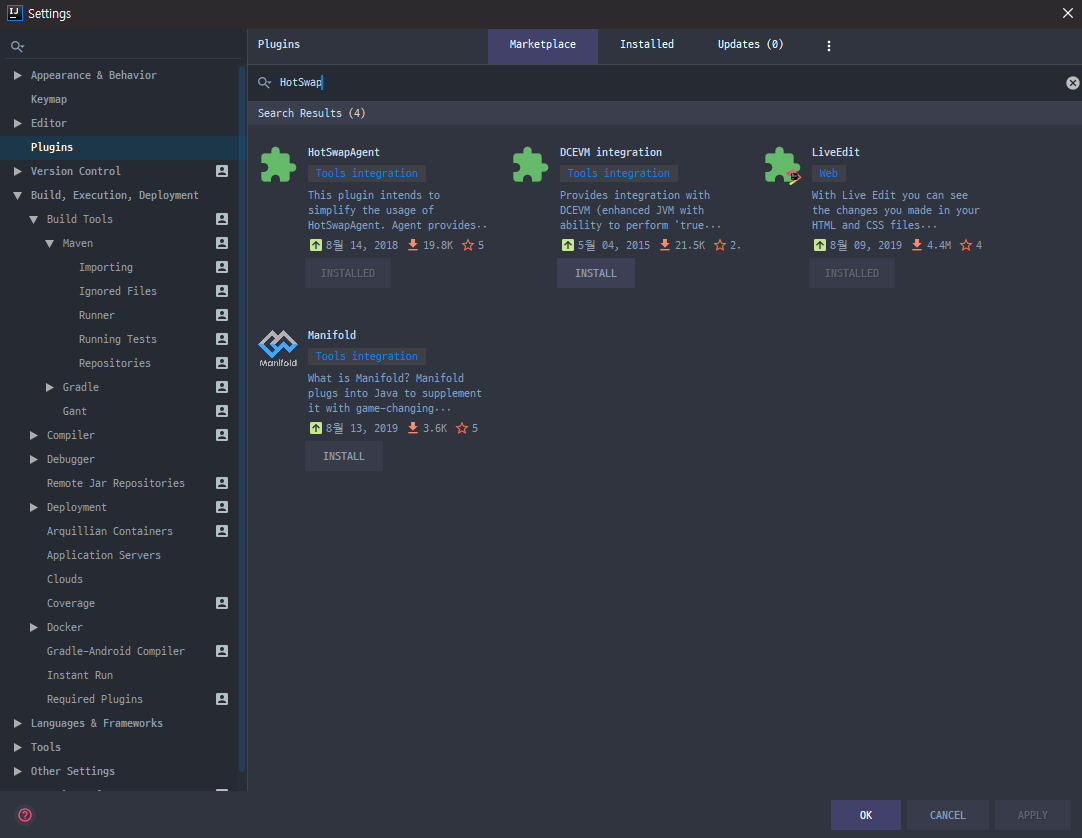The height and width of the screenshot is (838, 1082).
Task: Click the project-level icon beside Build Tools
Action: [222, 219]
